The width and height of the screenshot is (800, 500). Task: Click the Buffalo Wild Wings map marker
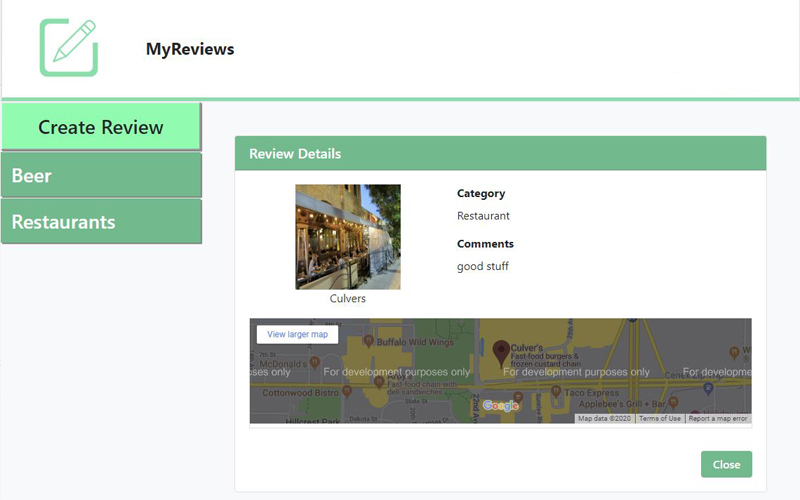click(x=368, y=341)
